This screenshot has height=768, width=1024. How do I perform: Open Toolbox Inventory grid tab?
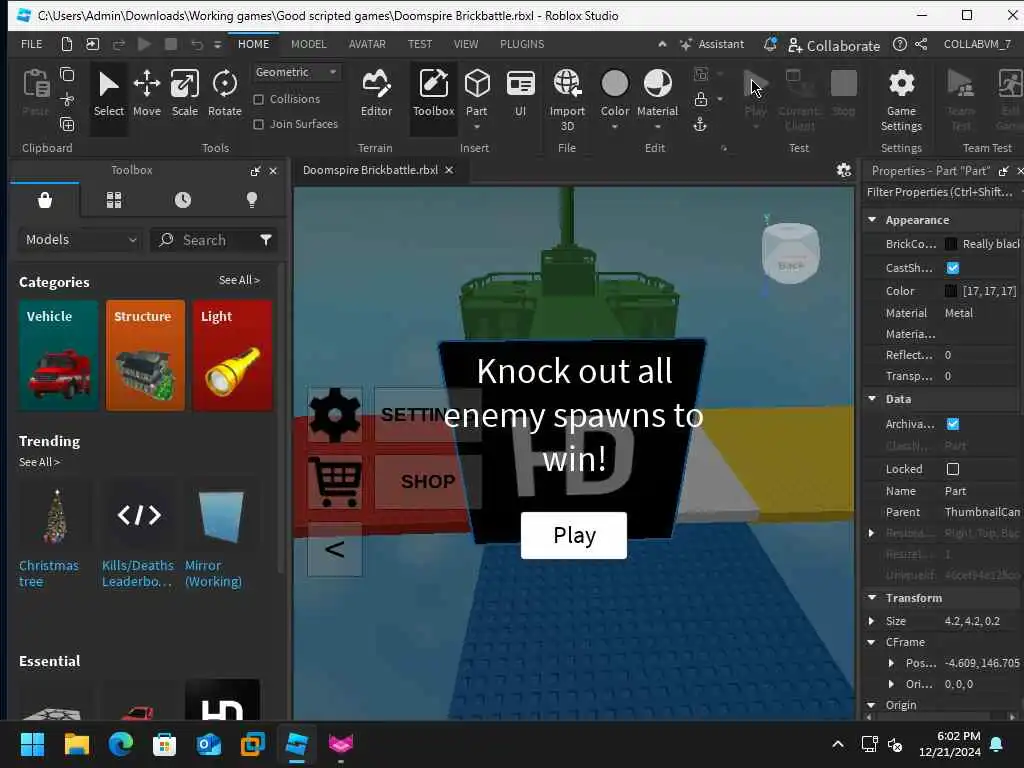click(114, 200)
